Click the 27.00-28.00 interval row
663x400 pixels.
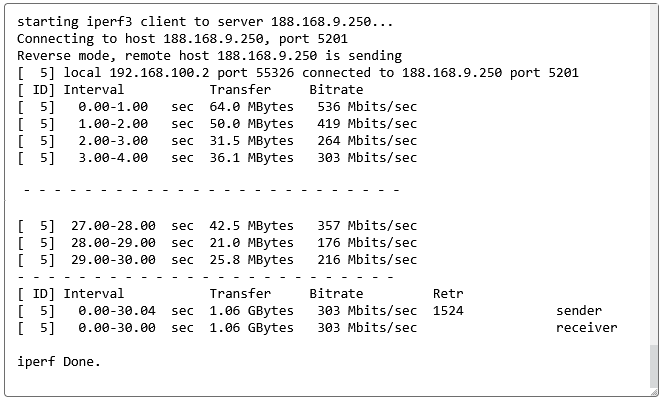113,226
